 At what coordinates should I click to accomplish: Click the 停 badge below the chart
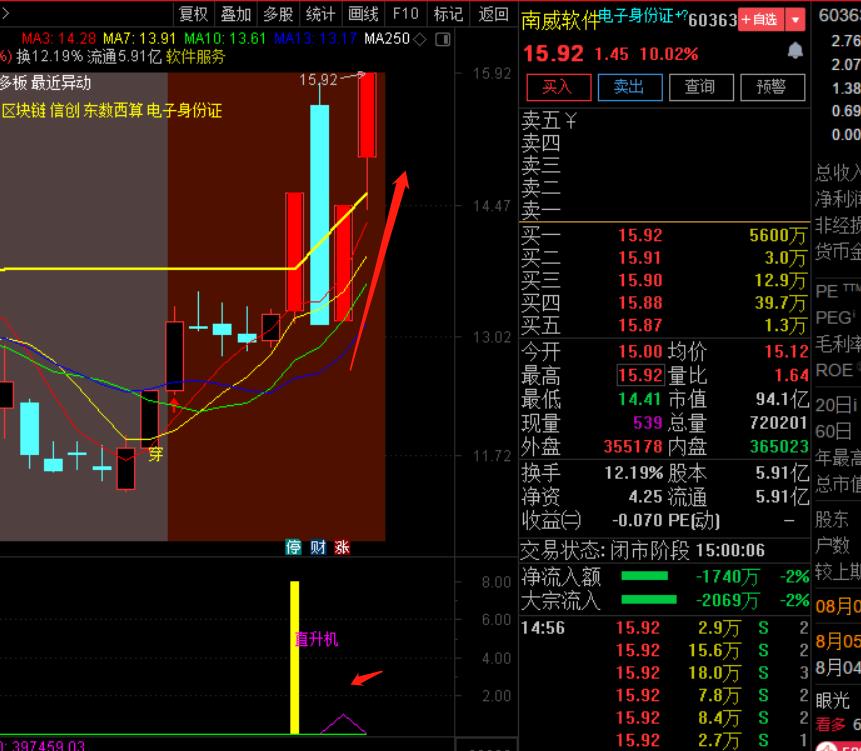(x=293, y=547)
